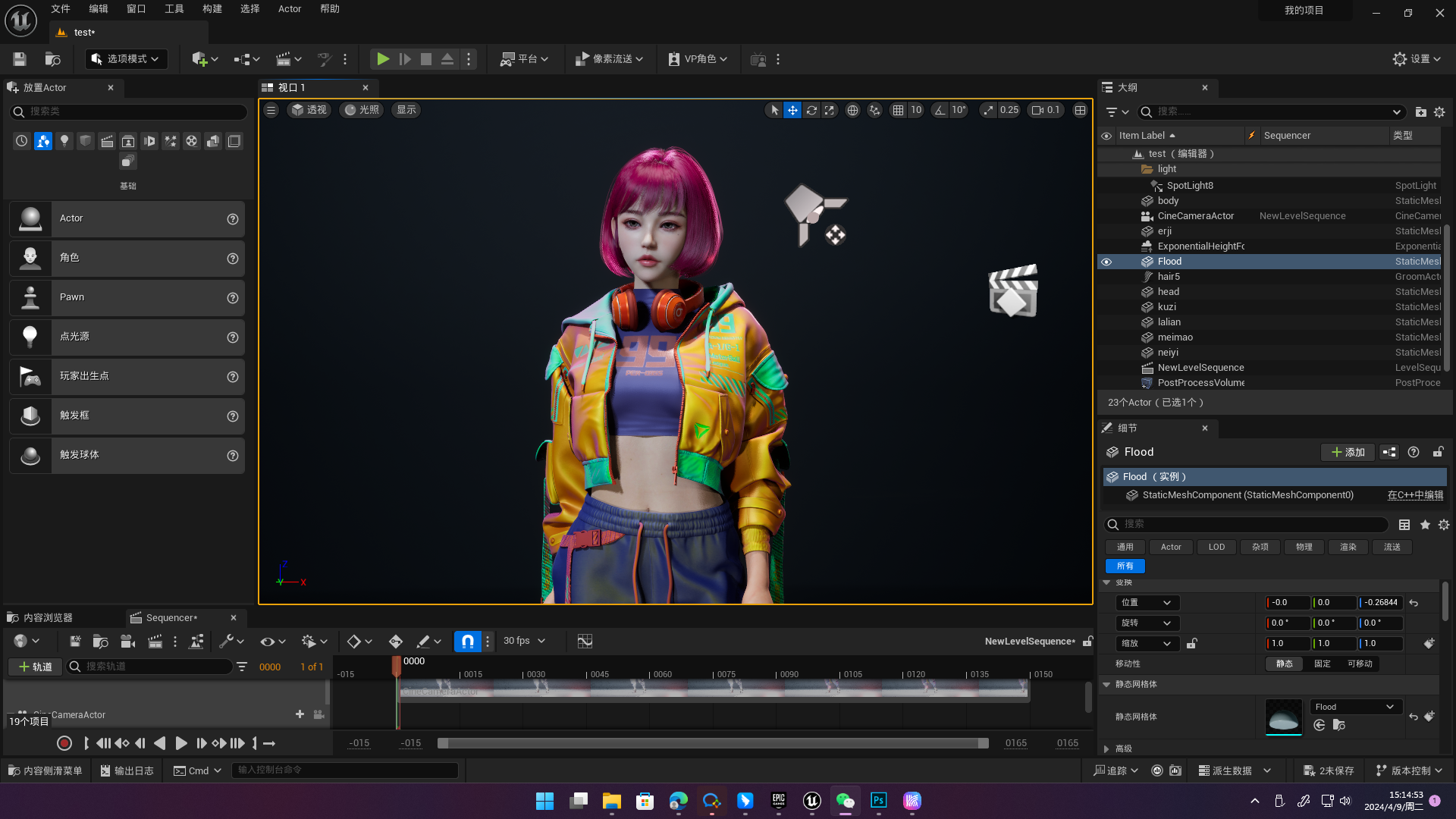Click the Sequencer playback range slider

(x=713, y=743)
